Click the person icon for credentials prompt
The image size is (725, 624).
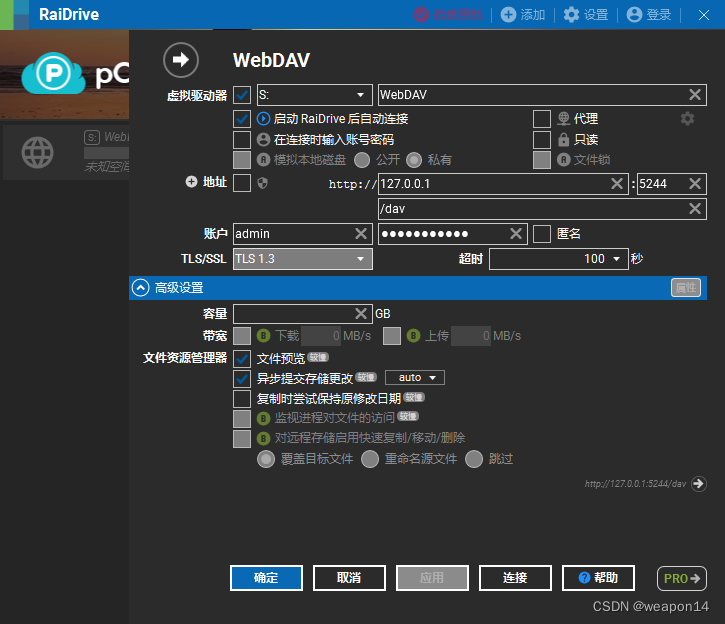coord(263,140)
